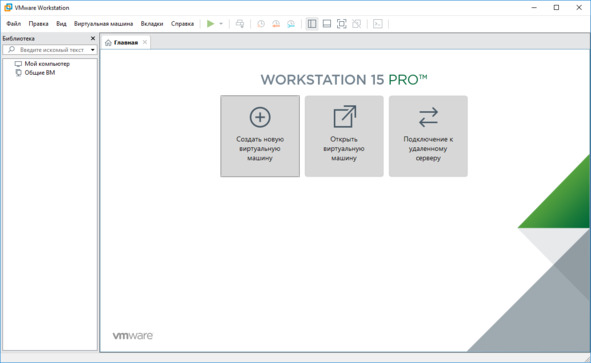This screenshot has height=363, width=591.
Task: Toggle the library sidebar view icon
Action: tap(312, 24)
